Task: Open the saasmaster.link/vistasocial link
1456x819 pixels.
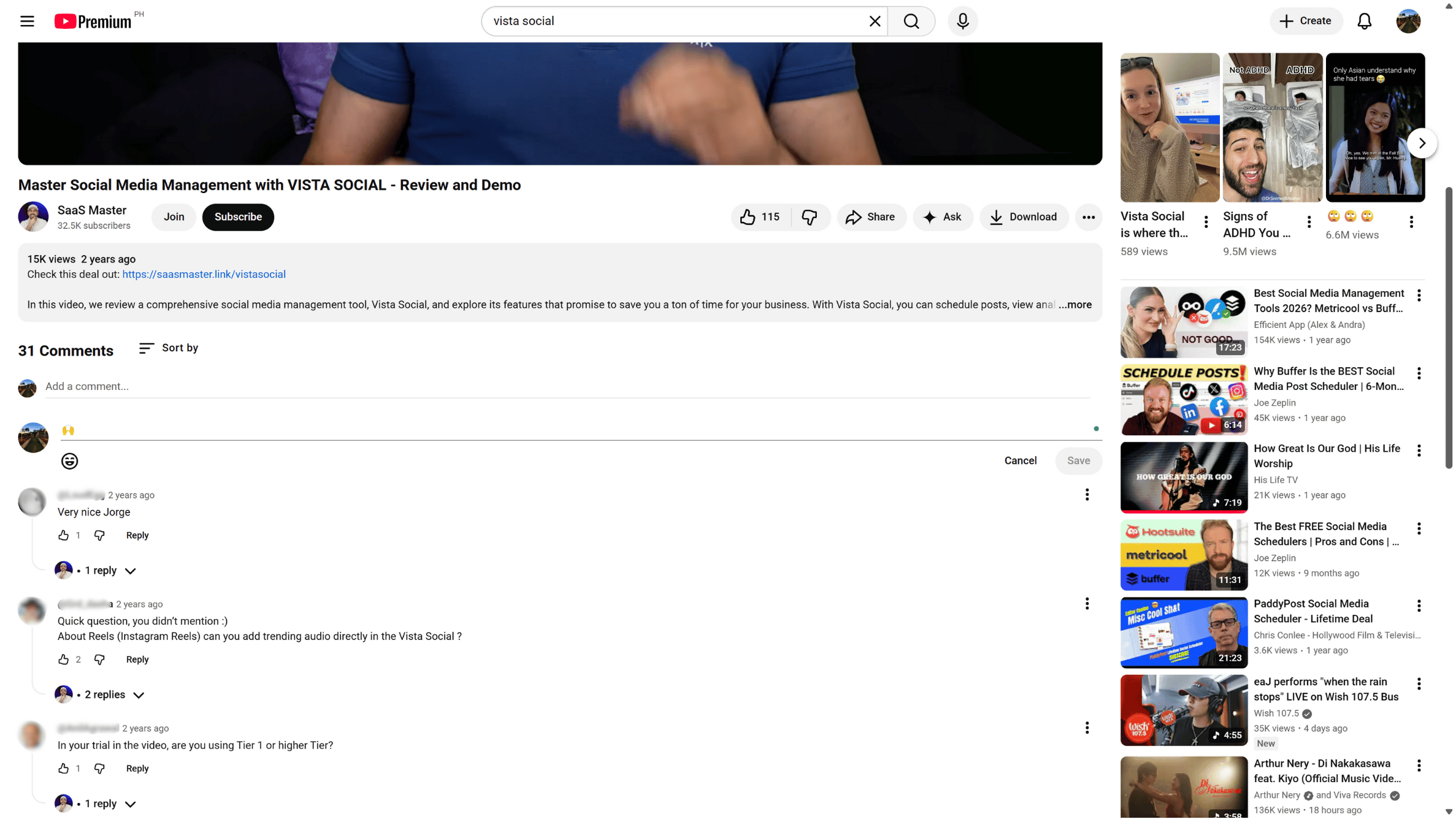Action: pyautogui.click(x=204, y=275)
